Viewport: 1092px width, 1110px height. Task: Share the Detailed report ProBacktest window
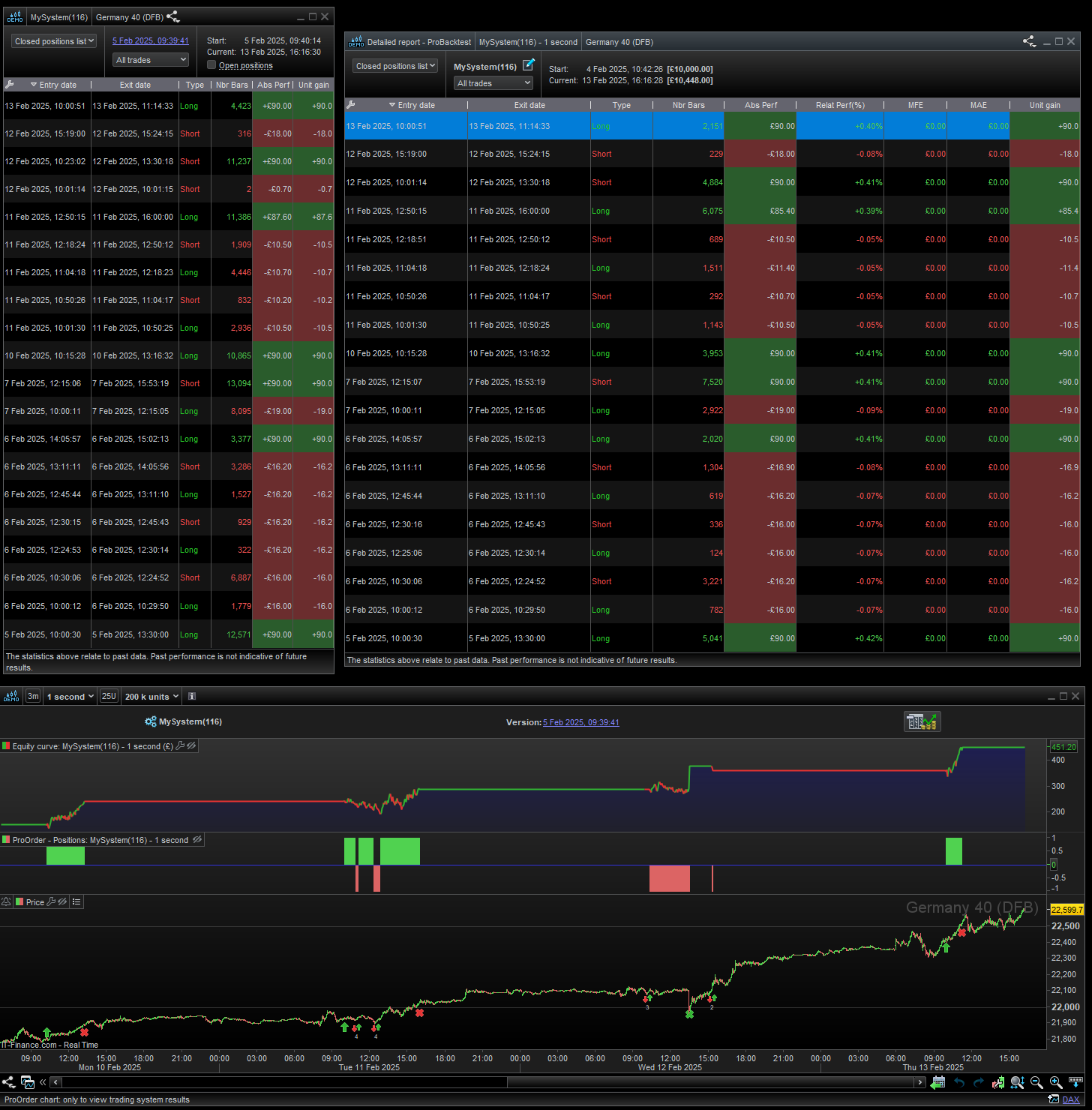pyautogui.click(x=1030, y=41)
